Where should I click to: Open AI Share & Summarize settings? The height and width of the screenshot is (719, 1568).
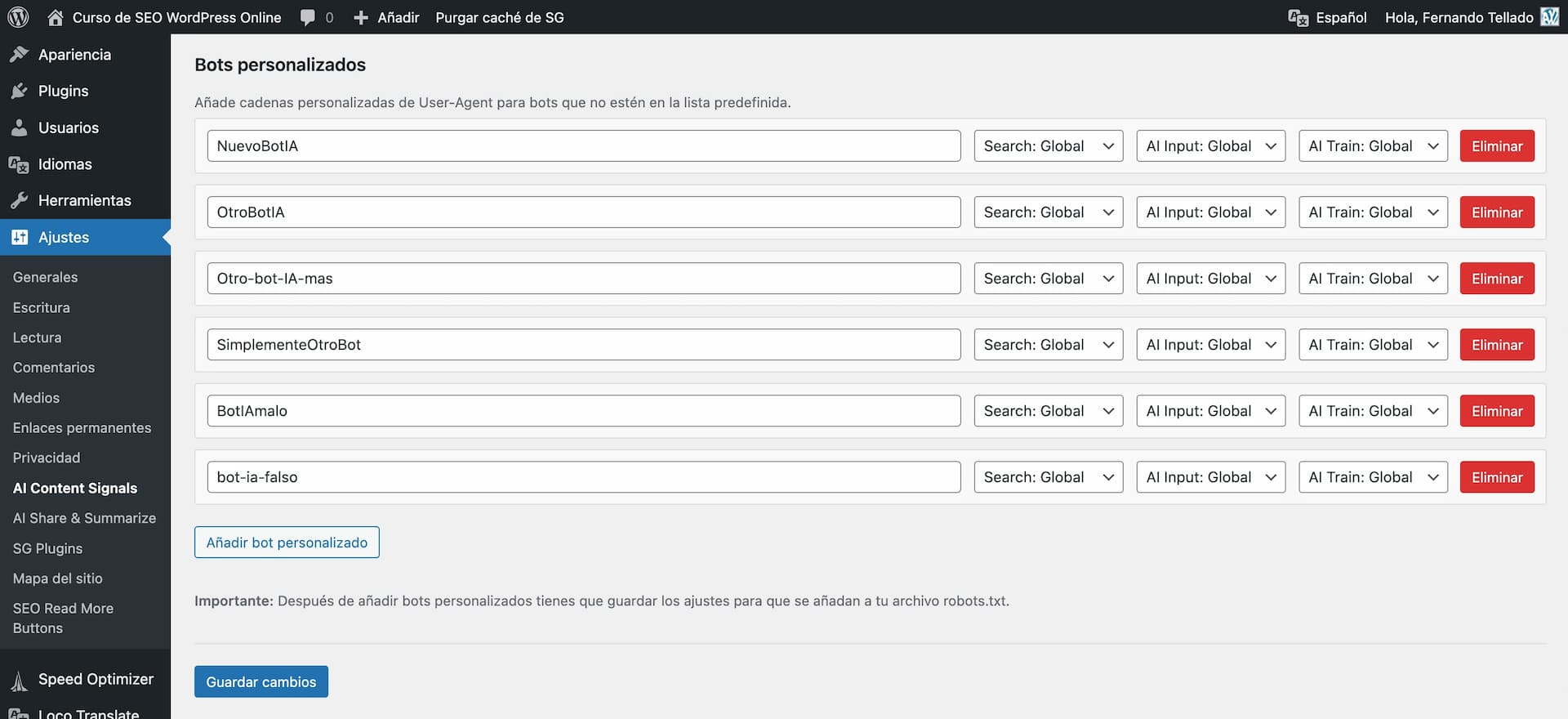click(x=84, y=518)
